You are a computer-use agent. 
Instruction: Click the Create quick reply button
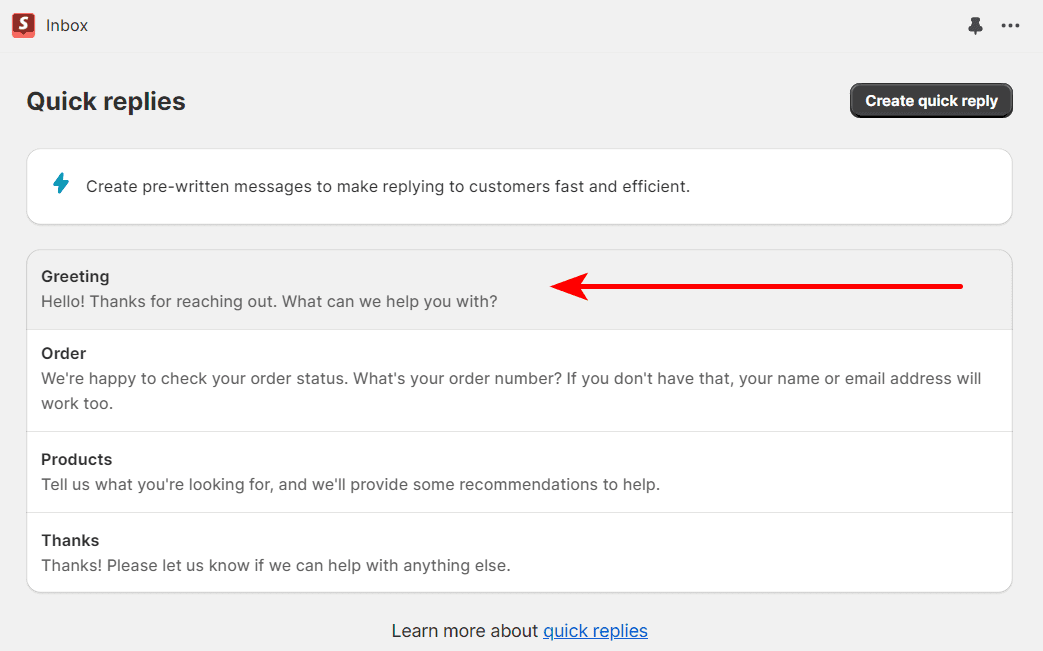[930, 100]
